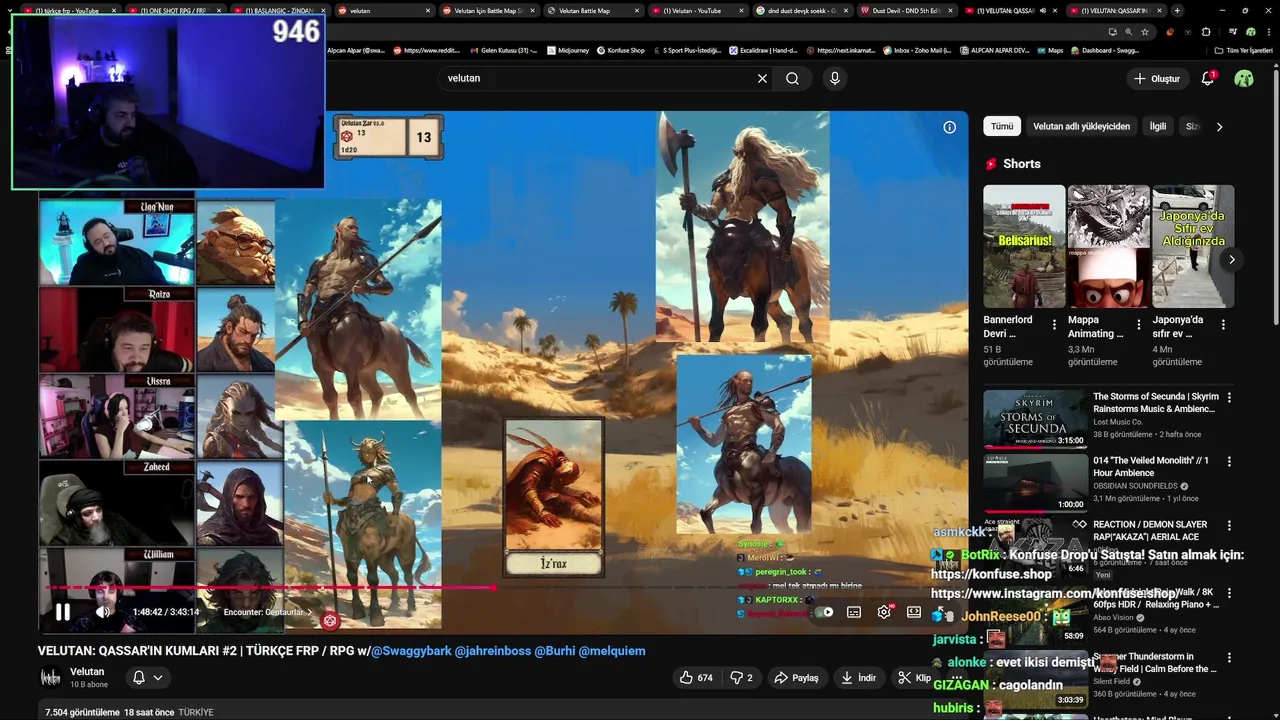This screenshot has width=1280, height=720.
Task: Show more filter chips with arrow
Action: point(1219,127)
